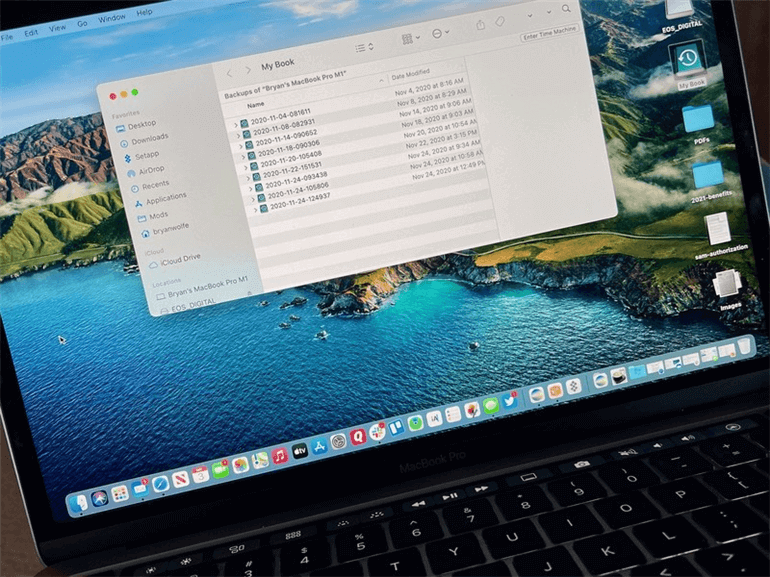
Task: Open the group-by grid dropdown
Action: 411,39
